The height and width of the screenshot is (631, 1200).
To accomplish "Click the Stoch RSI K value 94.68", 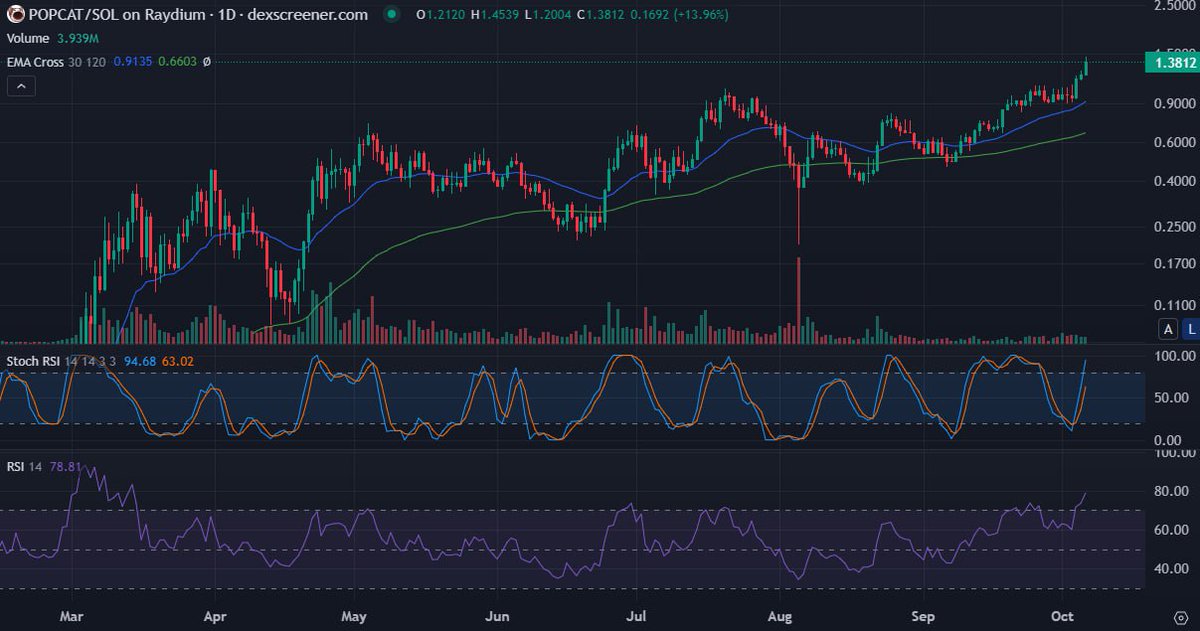I will (139, 360).
